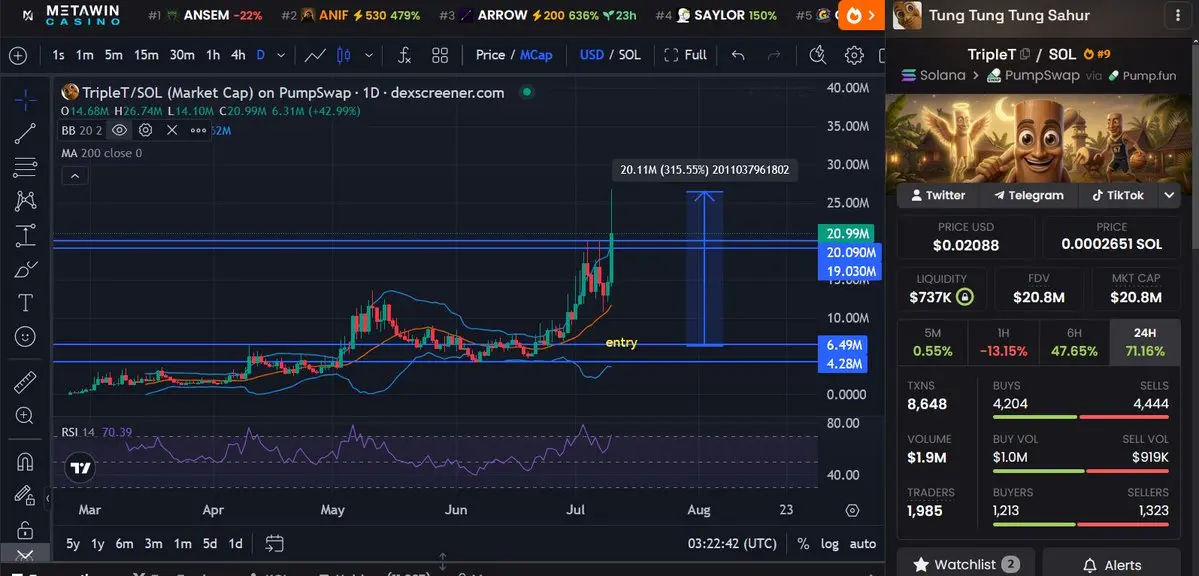Select the trend line drawing tool
The height and width of the screenshot is (576, 1199).
pyautogui.click(x=25, y=134)
